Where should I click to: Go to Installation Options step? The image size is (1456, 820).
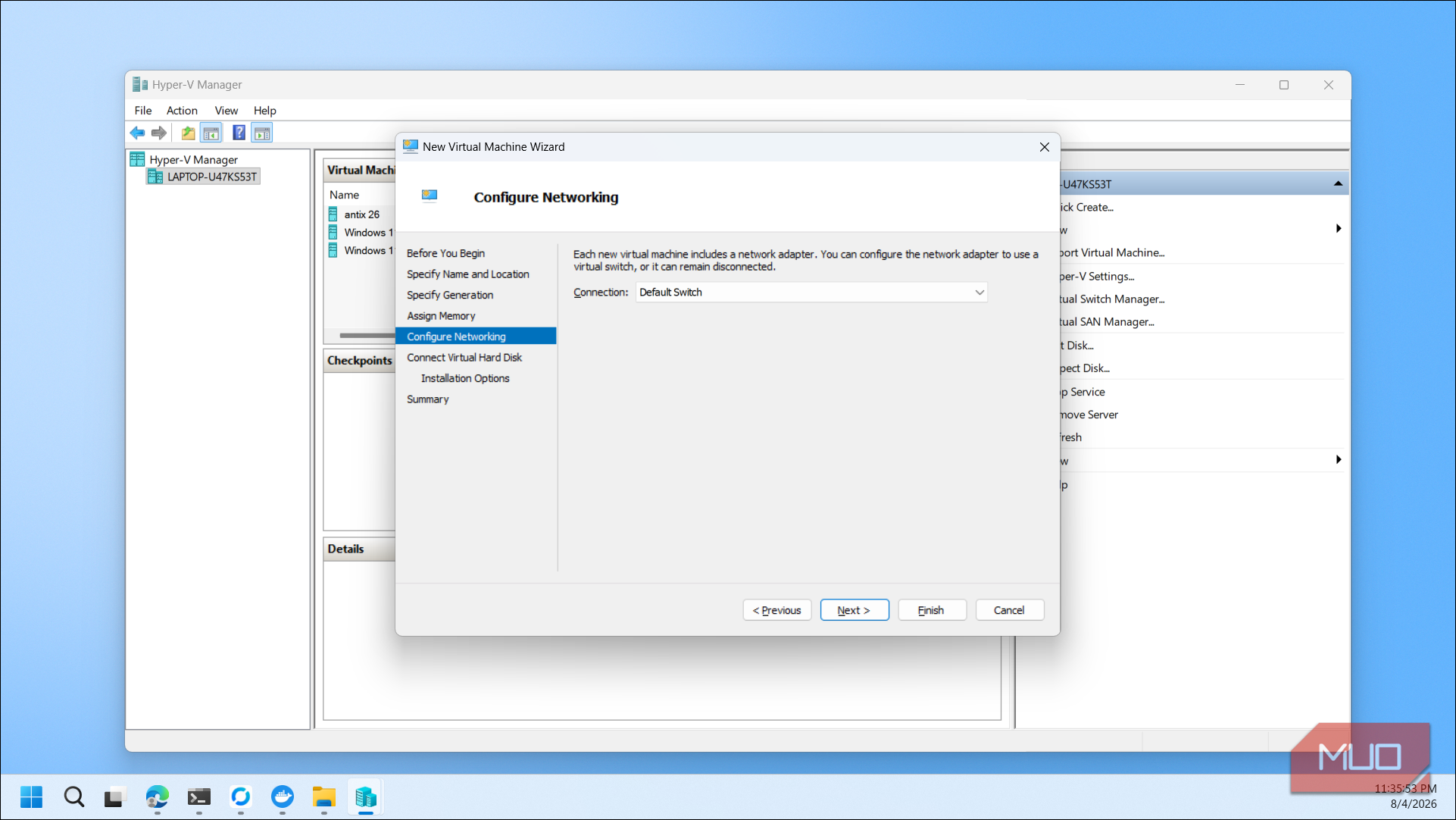(465, 378)
